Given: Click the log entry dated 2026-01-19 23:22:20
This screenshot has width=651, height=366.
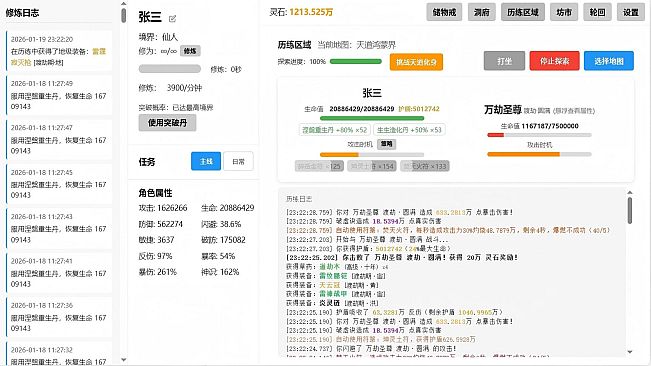Looking at the screenshot, I should 59,51.
